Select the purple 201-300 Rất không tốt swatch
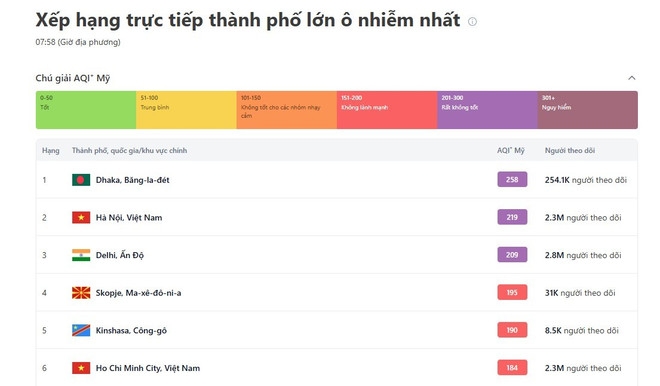The width and height of the screenshot is (660, 386). click(487, 110)
